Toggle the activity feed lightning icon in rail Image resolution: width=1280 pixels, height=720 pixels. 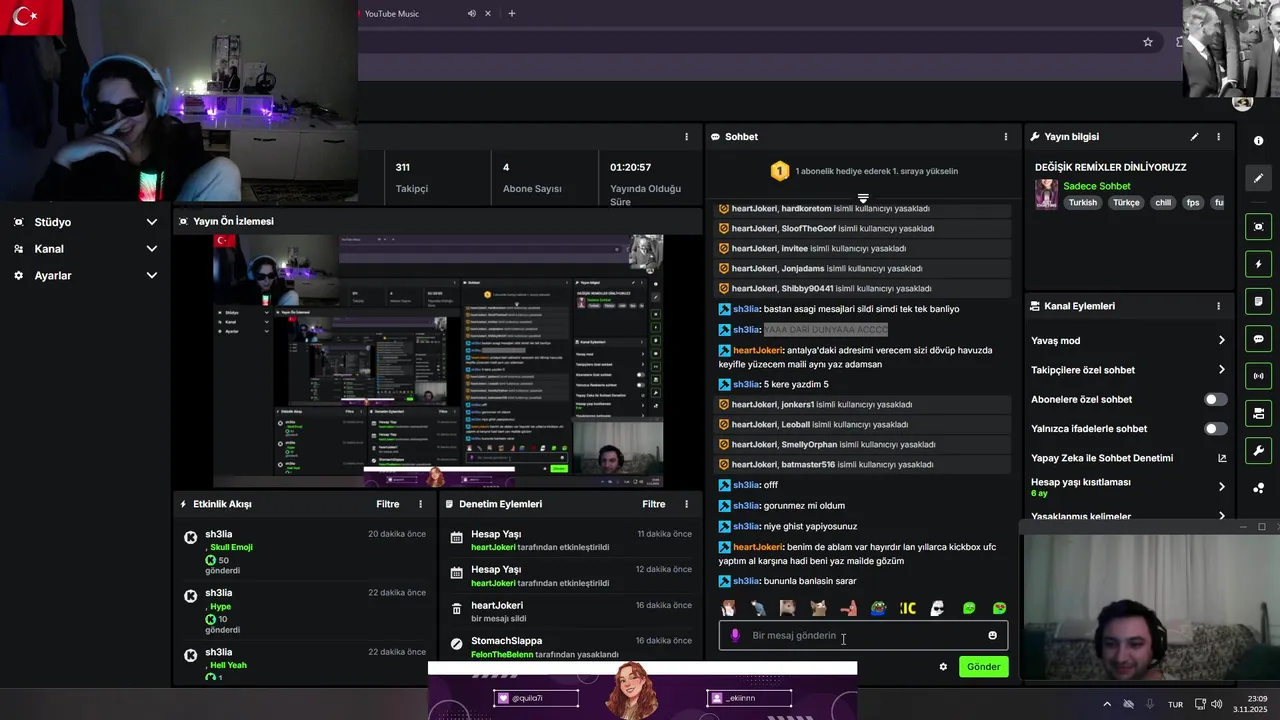pos(1259,265)
